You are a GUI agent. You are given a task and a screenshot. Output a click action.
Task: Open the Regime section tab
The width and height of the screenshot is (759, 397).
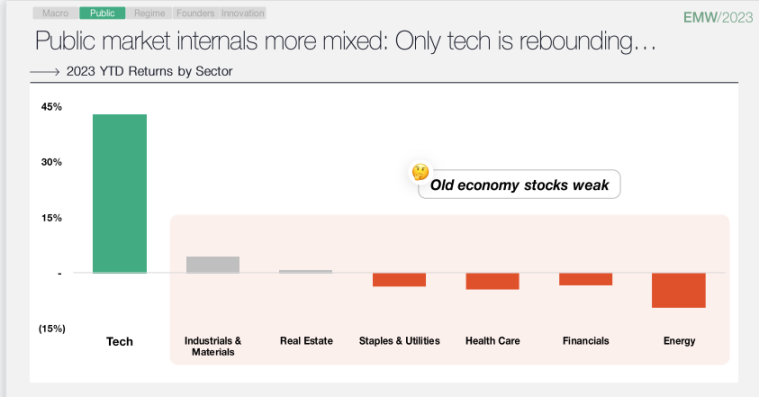pyautogui.click(x=149, y=13)
